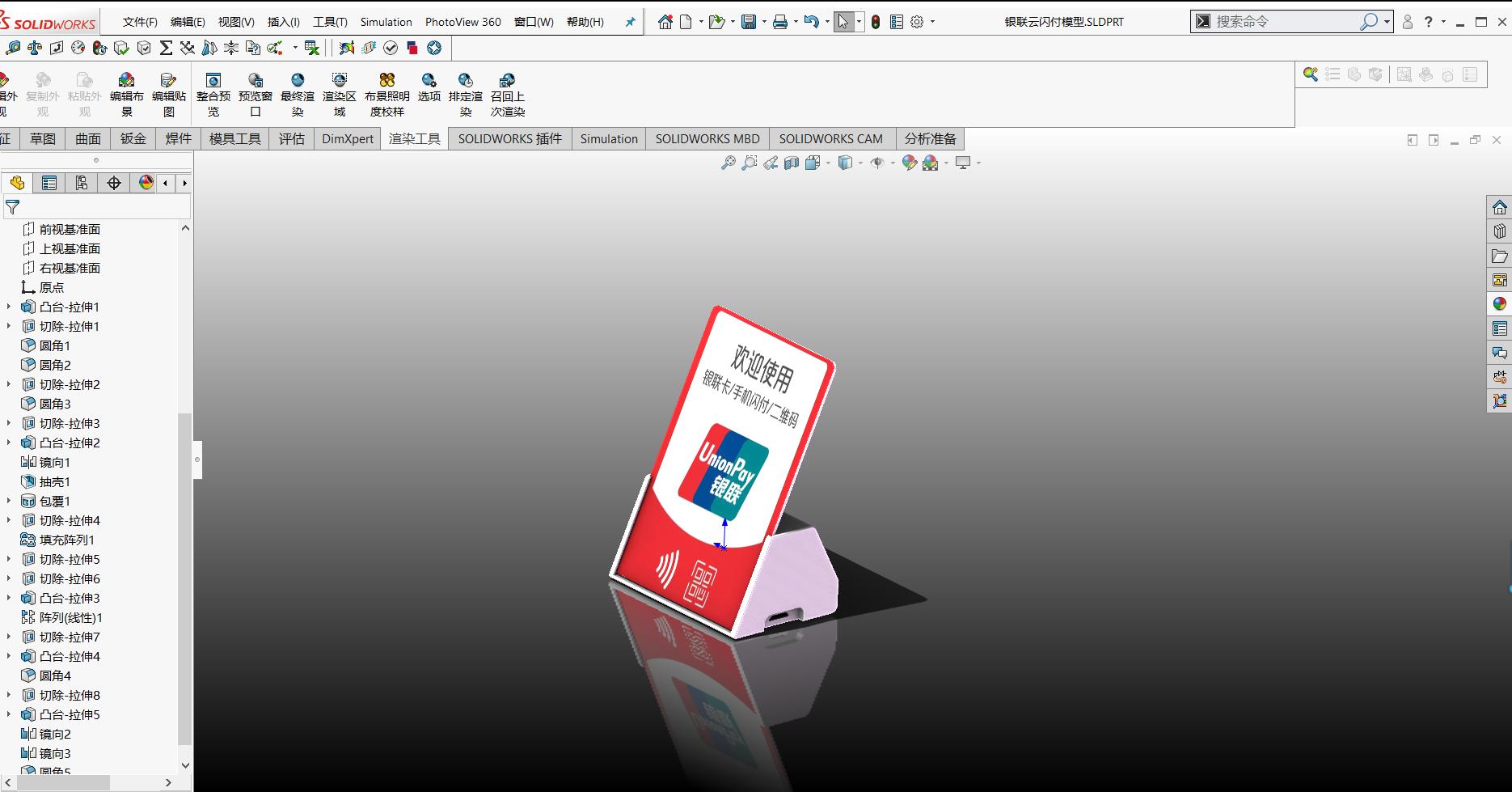Open dropdown arrow next to Save icon
This screenshot has height=792, width=1512.
coord(763,22)
